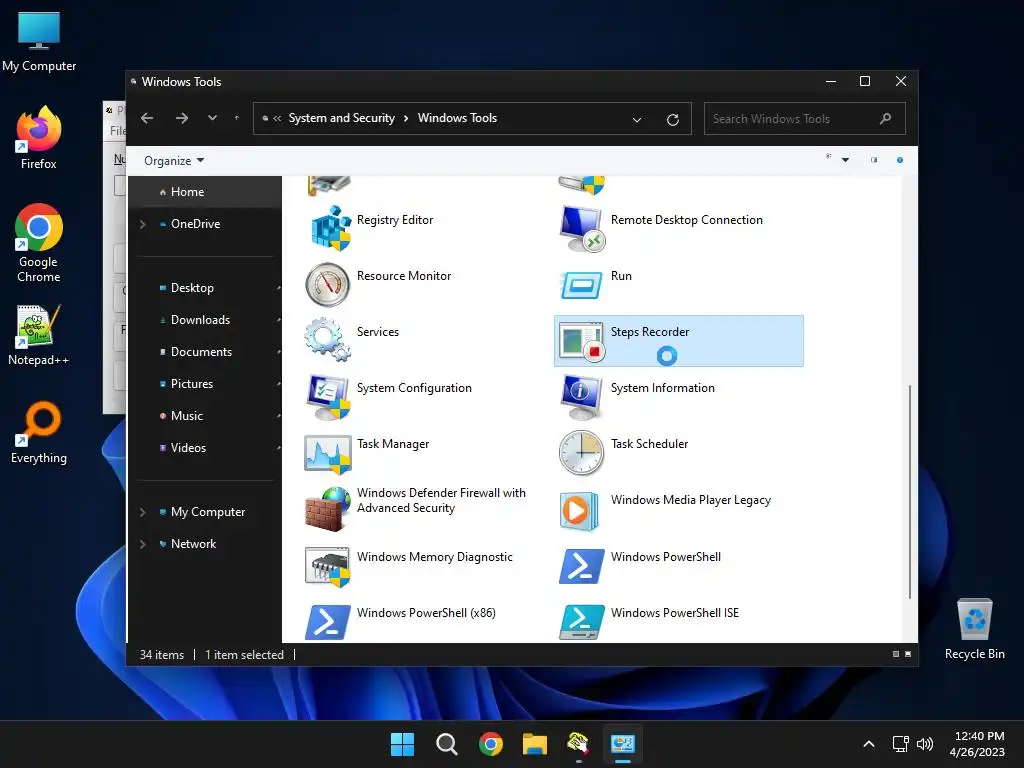Open the volume speaker tray icon

click(x=925, y=744)
